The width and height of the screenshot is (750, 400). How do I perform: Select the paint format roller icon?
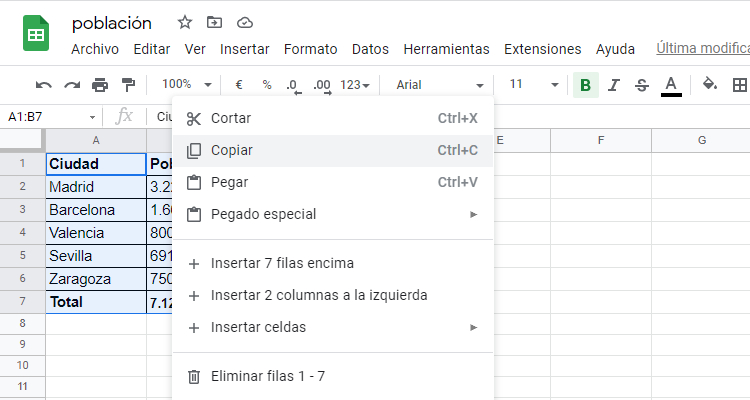128,85
